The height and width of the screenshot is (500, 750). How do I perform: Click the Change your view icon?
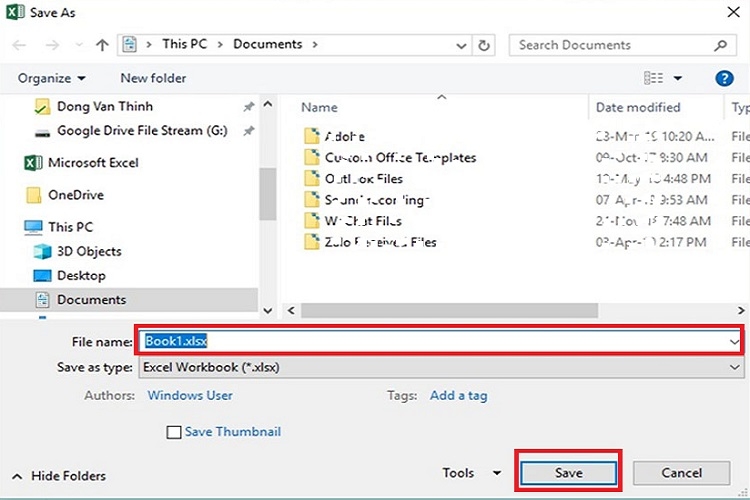(x=654, y=78)
